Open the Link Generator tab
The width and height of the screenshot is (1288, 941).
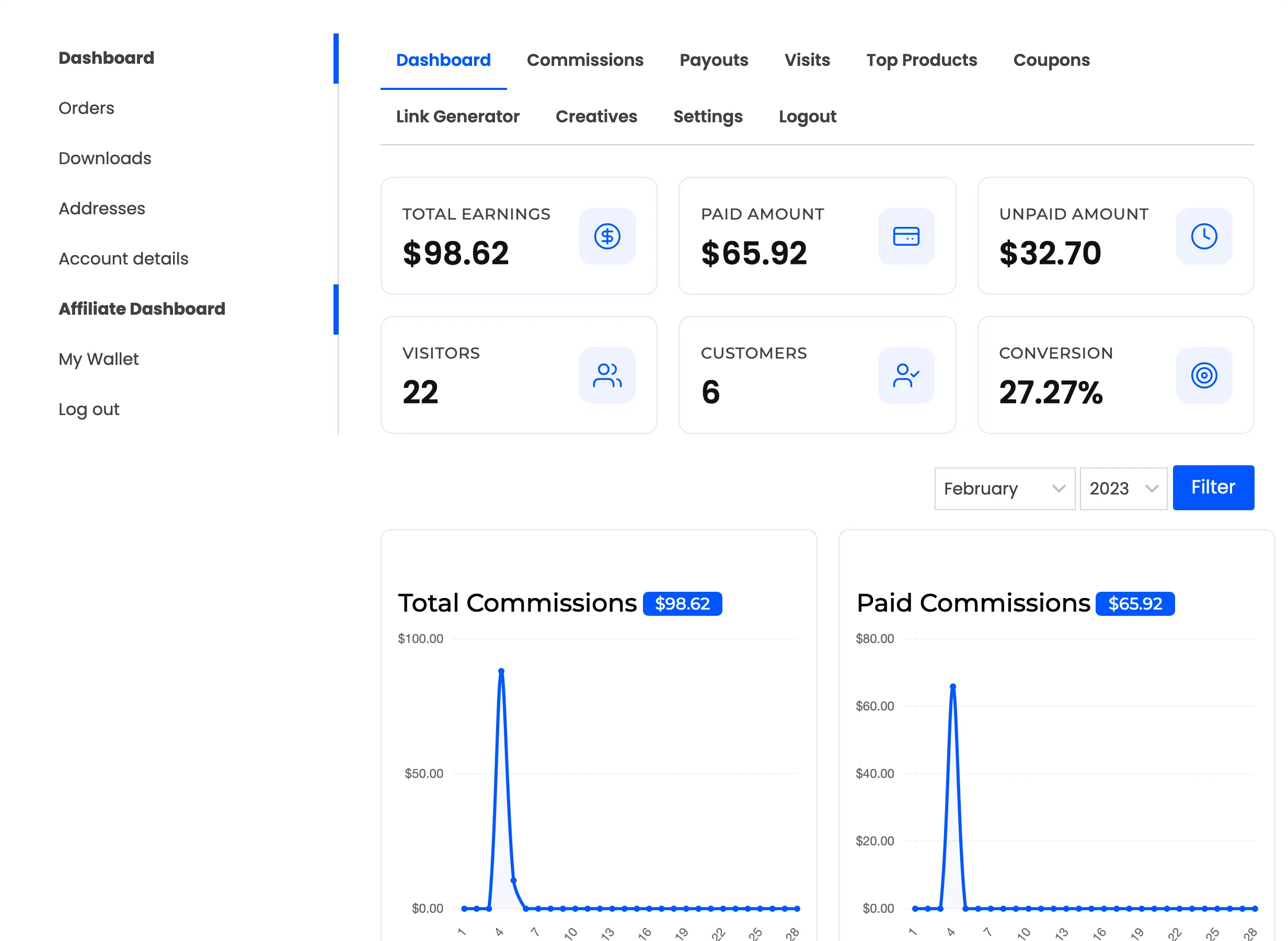[x=457, y=117]
